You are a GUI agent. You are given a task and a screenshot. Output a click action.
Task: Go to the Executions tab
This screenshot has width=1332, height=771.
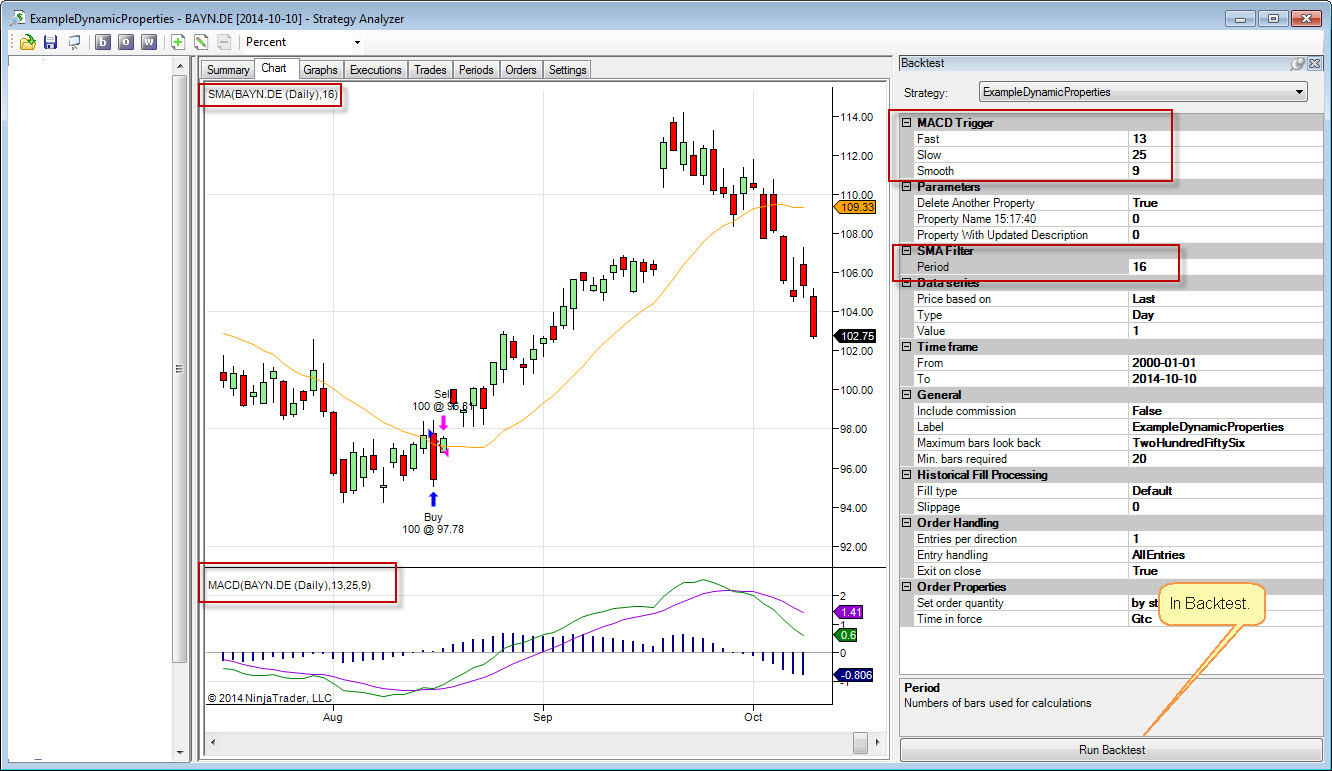tap(376, 70)
